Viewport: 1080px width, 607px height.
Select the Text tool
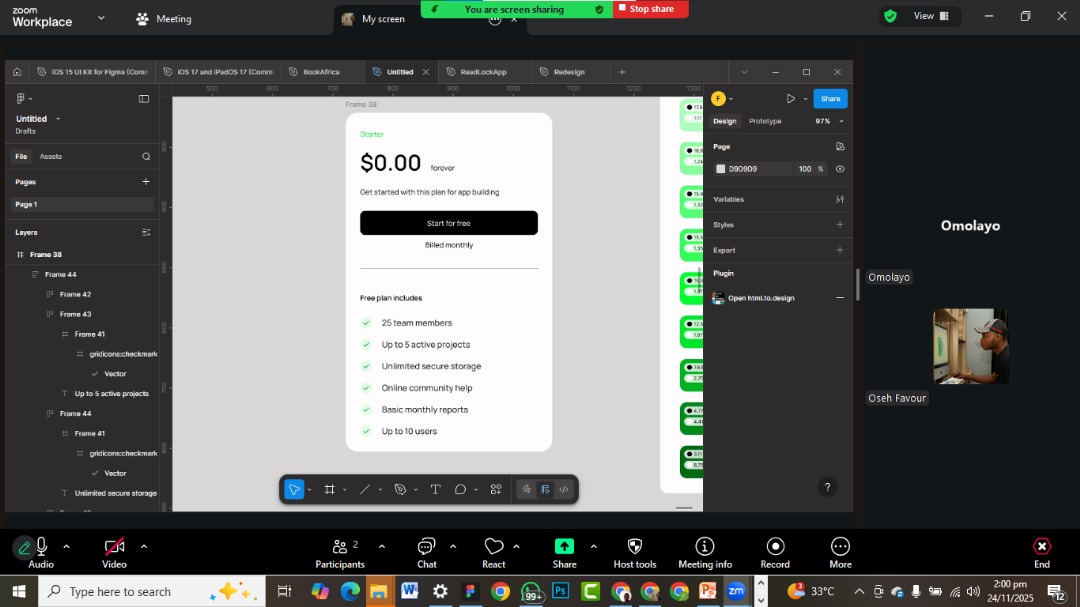click(436, 489)
